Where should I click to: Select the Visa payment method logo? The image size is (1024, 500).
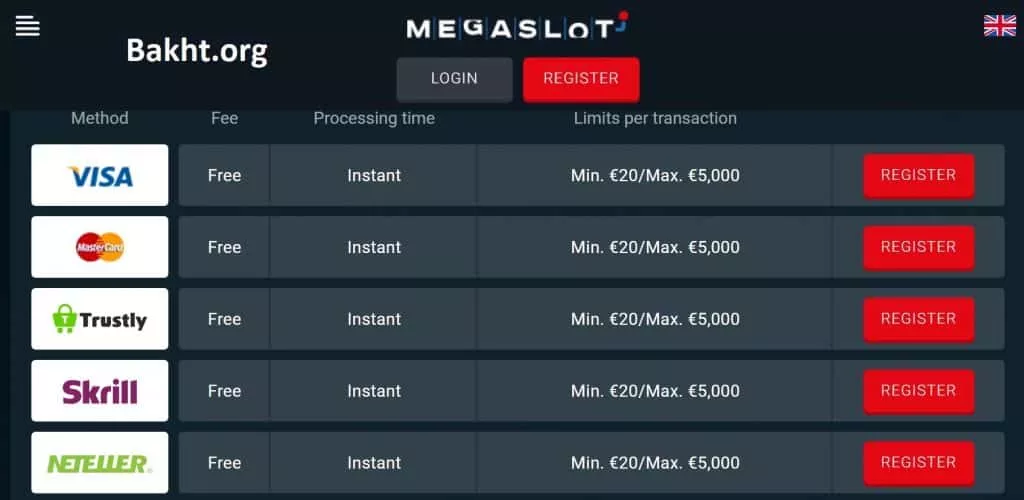pos(100,176)
